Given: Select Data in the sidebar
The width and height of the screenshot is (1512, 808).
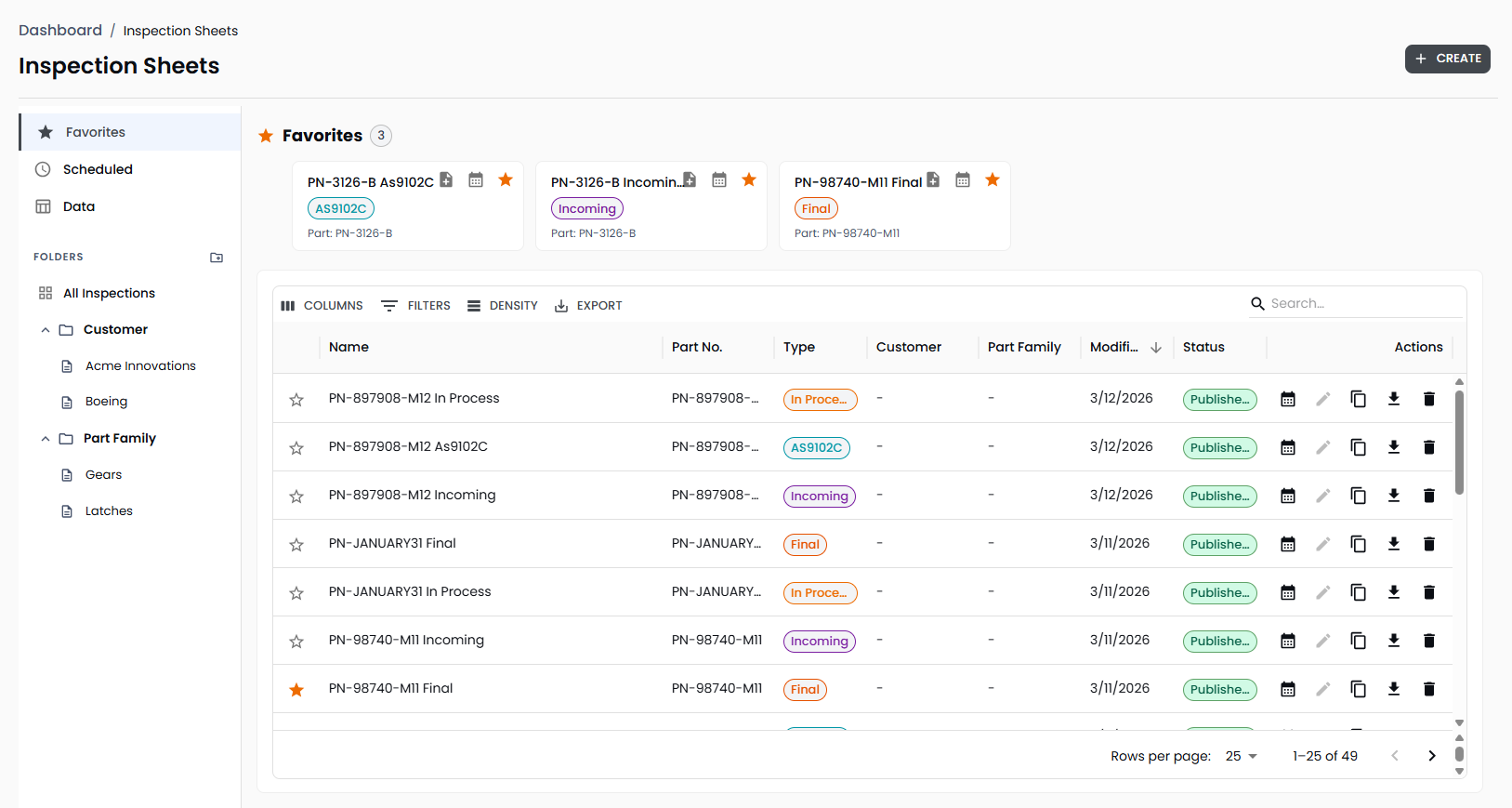Looking at the screenshot, I should tap(79, 206).
